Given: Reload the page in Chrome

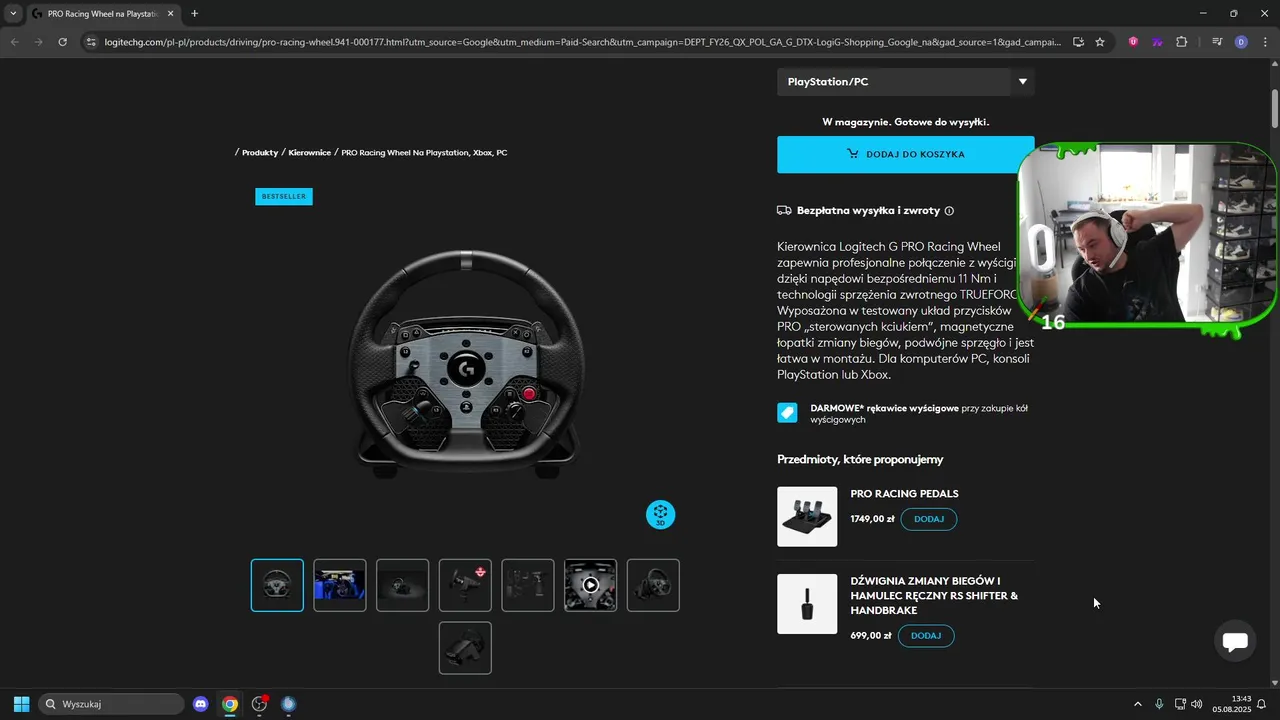Looking at the screenshot, I should coord(62,42).
